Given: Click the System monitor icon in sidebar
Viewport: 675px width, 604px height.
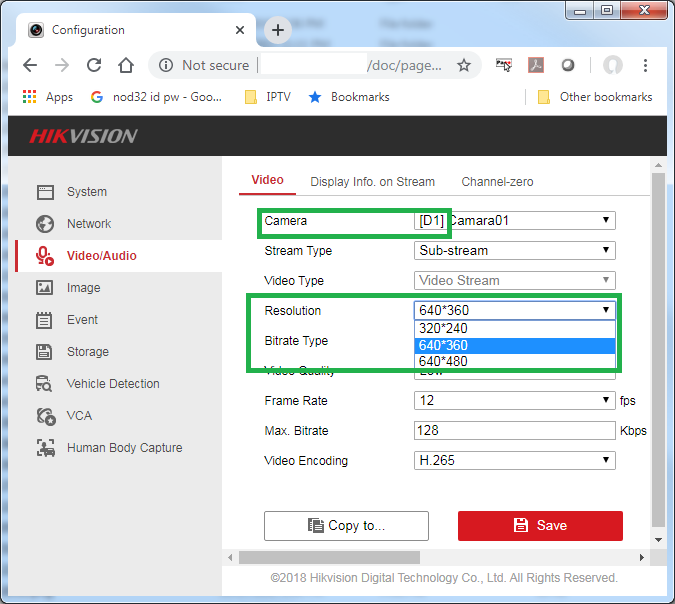Looking at the screenshot, I should coord(44,192).
